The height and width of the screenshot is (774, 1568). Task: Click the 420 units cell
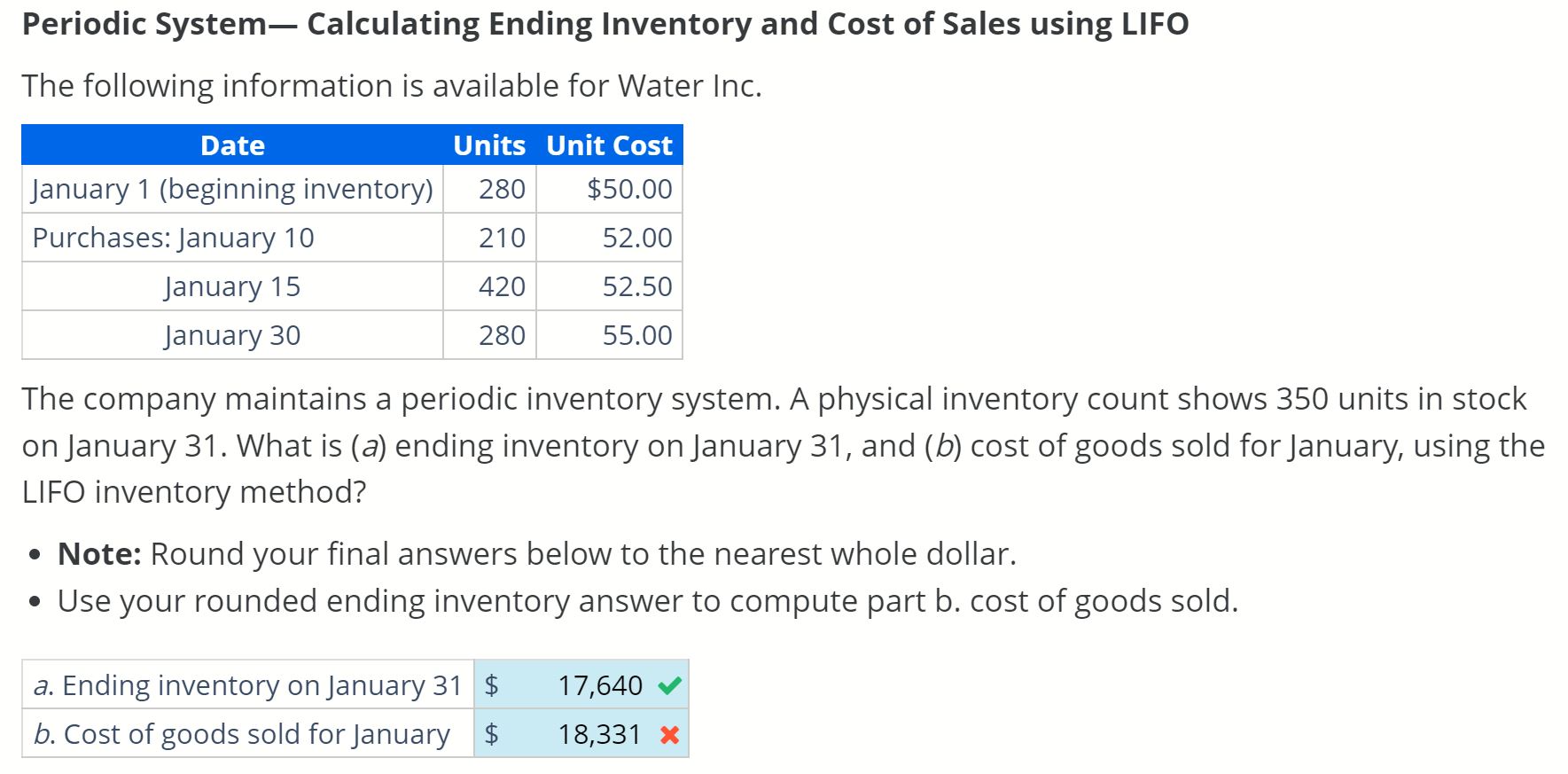(502, 286)
